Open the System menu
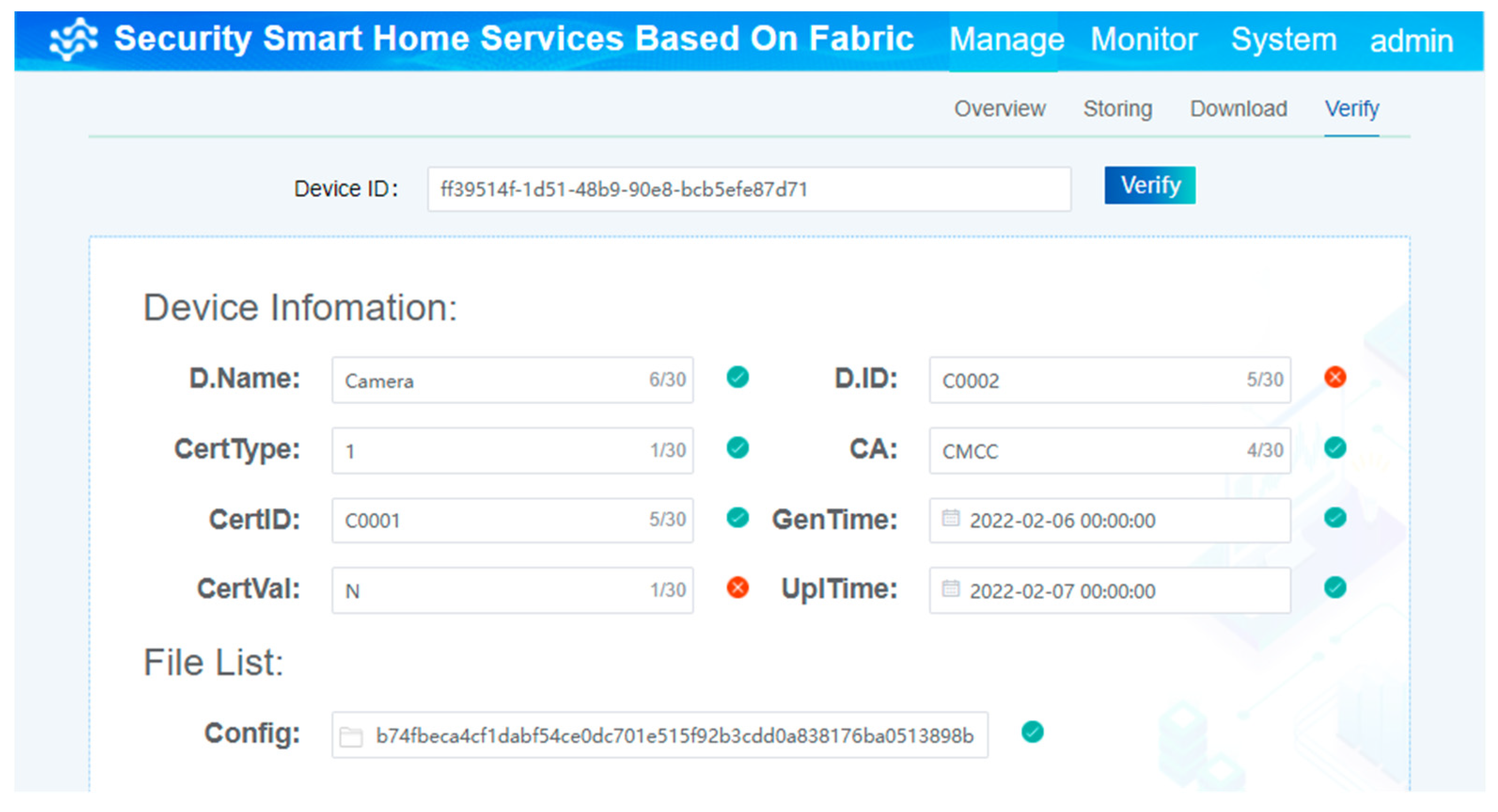This screenshot has width=1498, height=812. (x=1283, y=39)
